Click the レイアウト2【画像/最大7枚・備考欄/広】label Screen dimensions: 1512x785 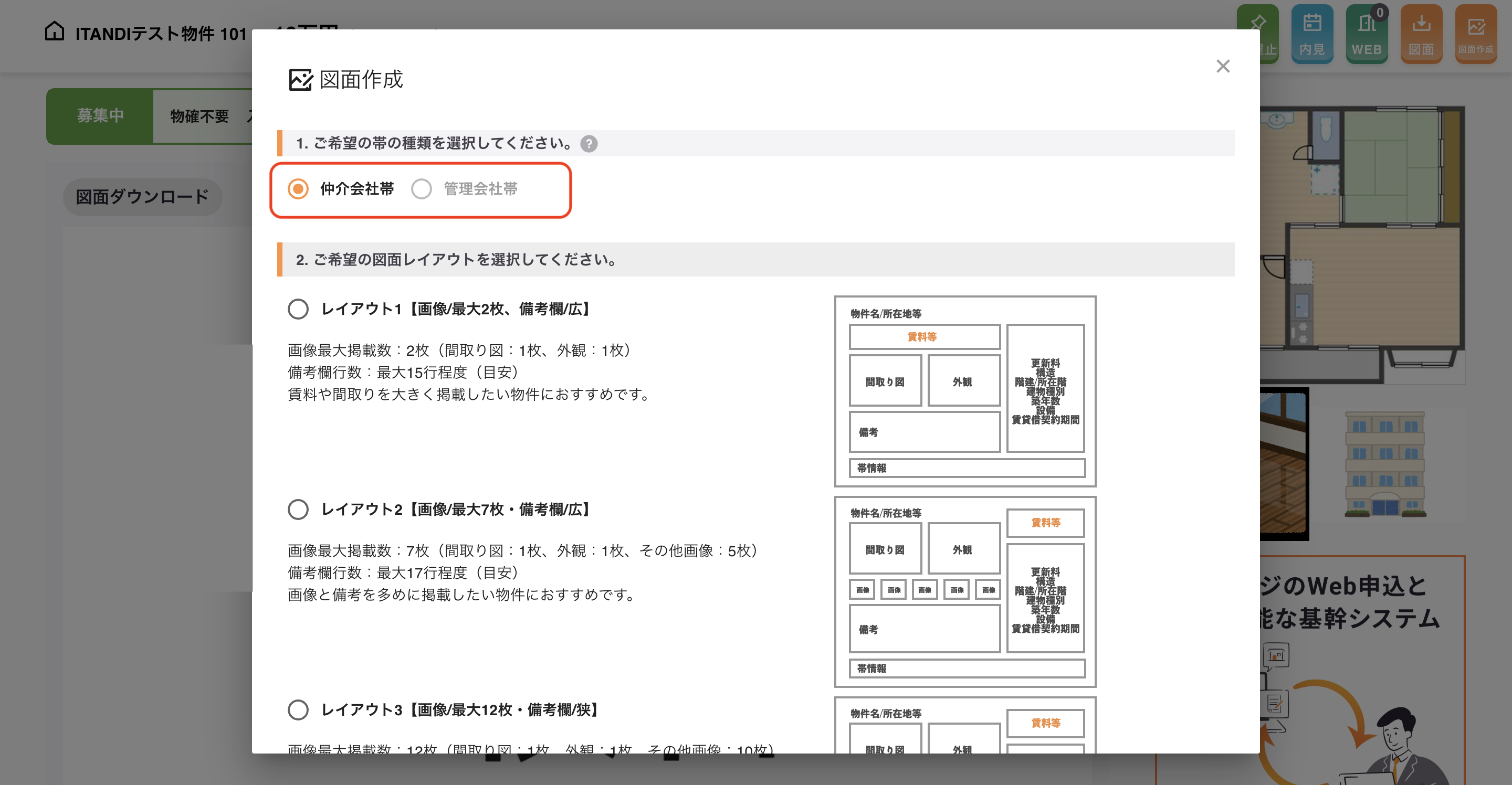tap(457, 510)
